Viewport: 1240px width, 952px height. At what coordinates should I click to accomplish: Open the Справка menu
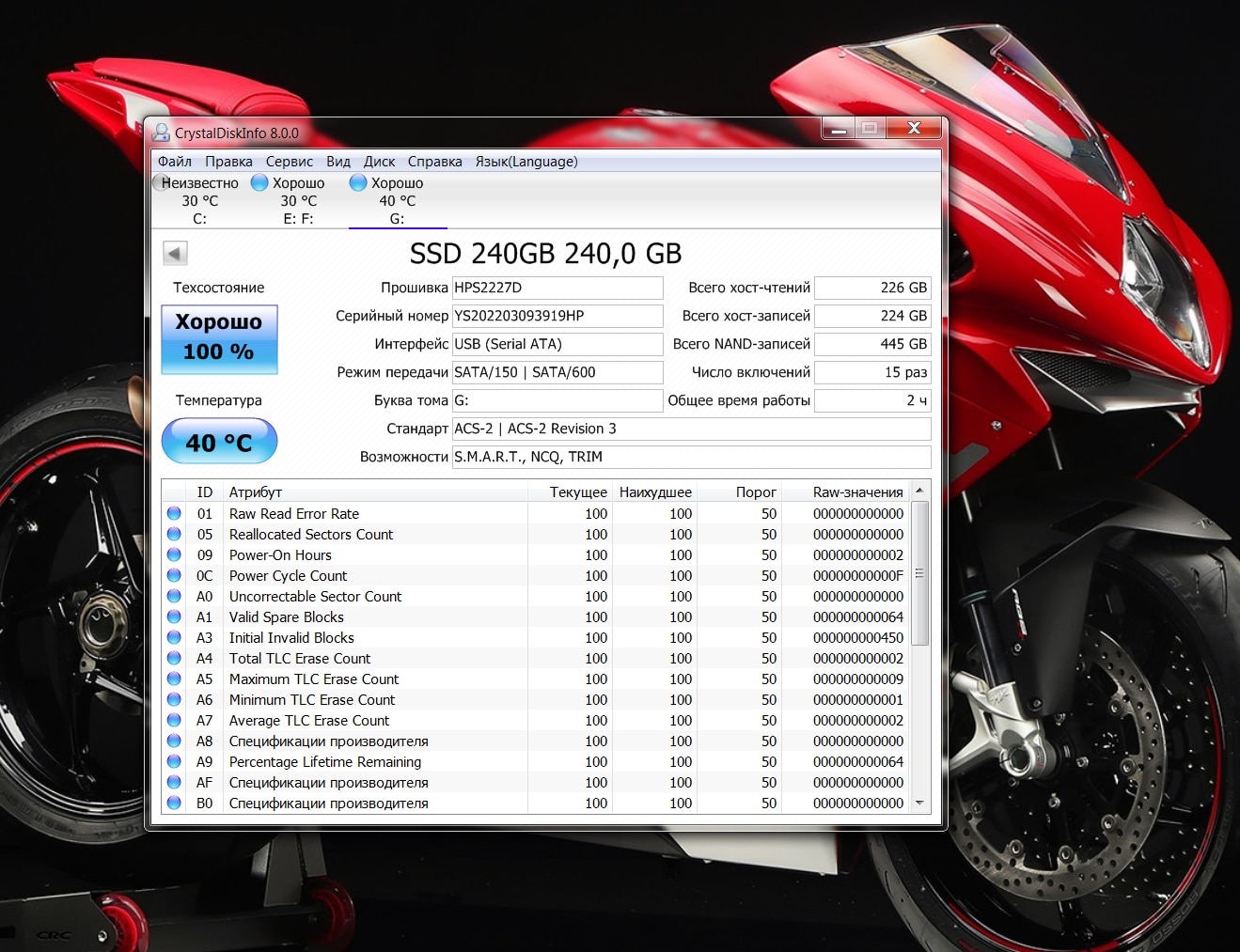tap(435, 162)
